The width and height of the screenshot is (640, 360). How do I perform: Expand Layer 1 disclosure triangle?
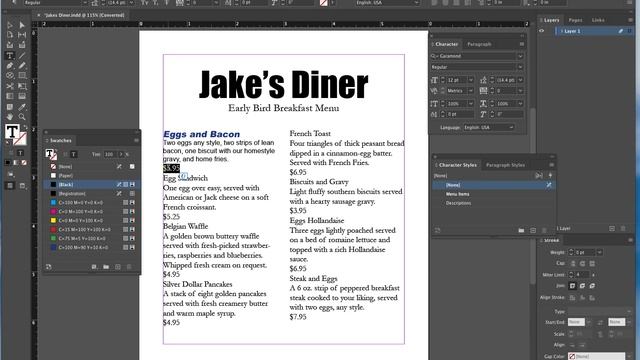pyautogui.click(x=562, y=31)
